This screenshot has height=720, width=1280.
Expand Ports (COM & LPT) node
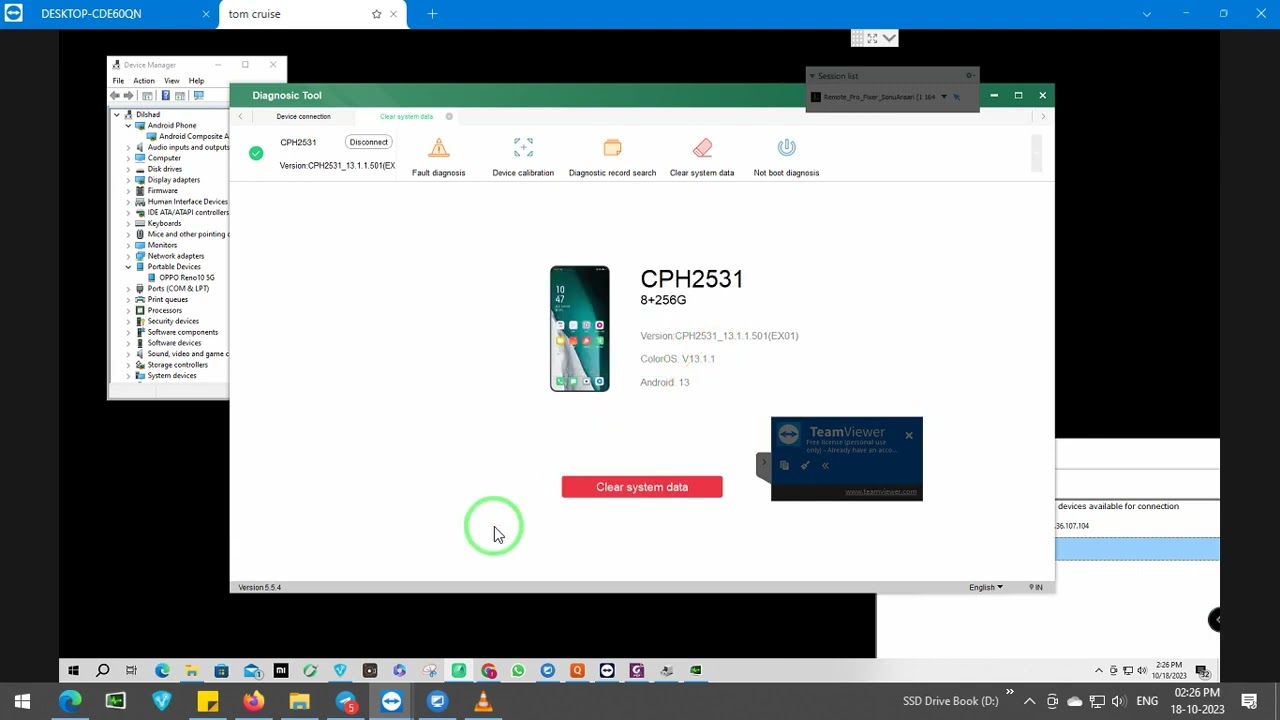tap(128, 288)
